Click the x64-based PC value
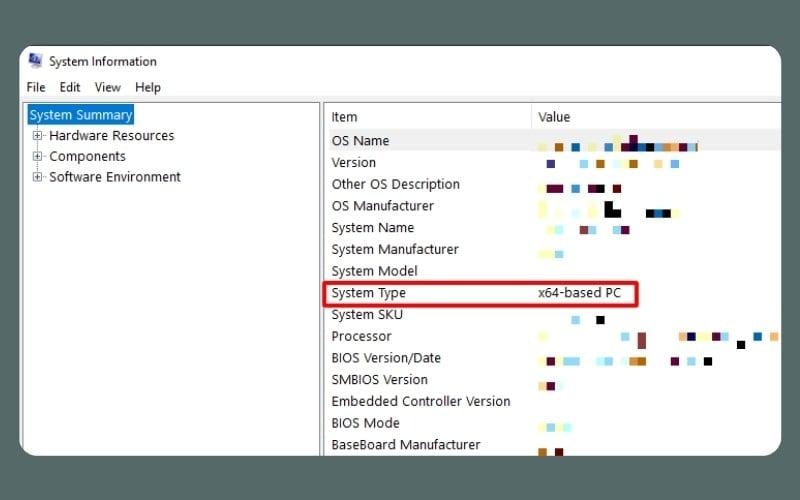This screenshot has width=800, height=500. (581, 293)
